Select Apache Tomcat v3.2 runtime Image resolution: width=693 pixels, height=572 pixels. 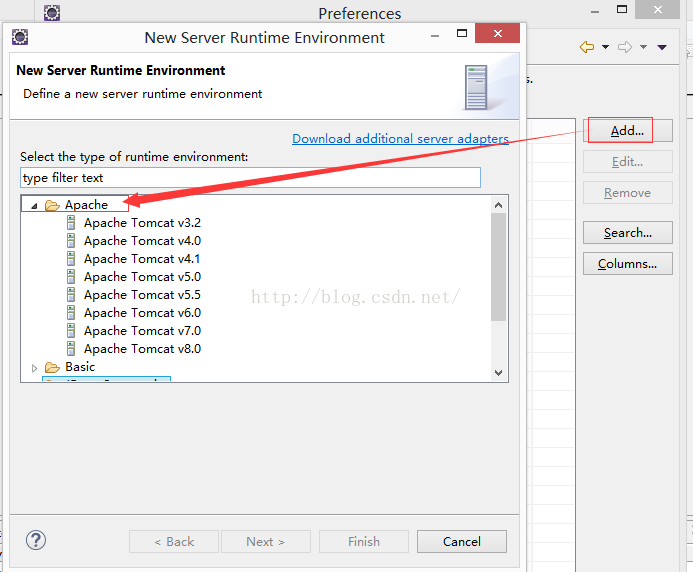(x=142, y=223)
